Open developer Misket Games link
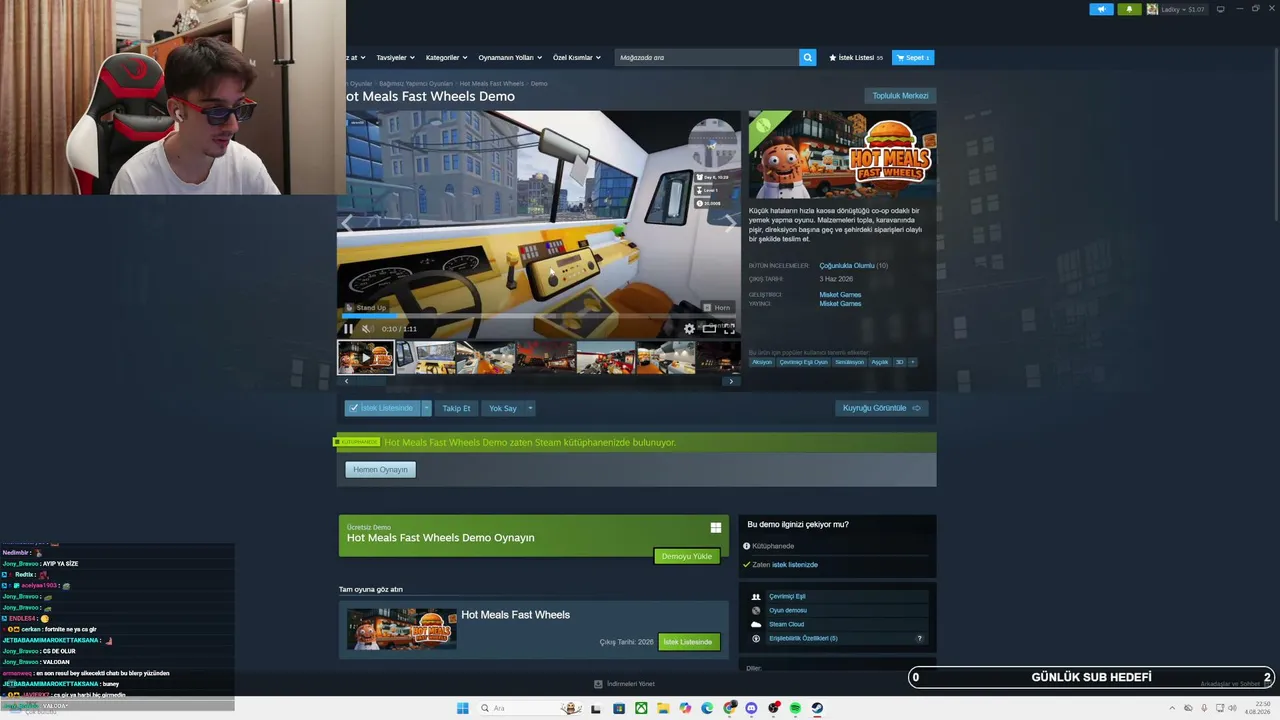This screenshot has width=1280, height=720. click(840, 295)
